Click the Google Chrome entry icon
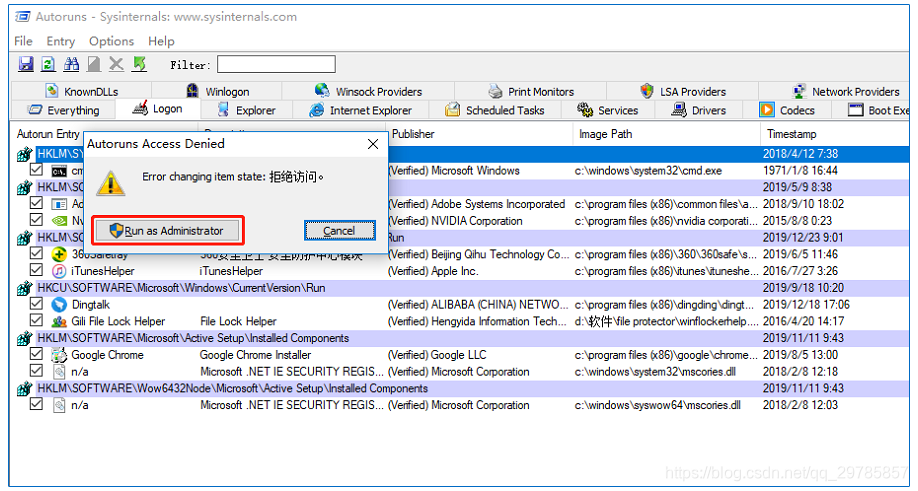The width and height of the screenshot is (918, 491). tap(59, 355)
